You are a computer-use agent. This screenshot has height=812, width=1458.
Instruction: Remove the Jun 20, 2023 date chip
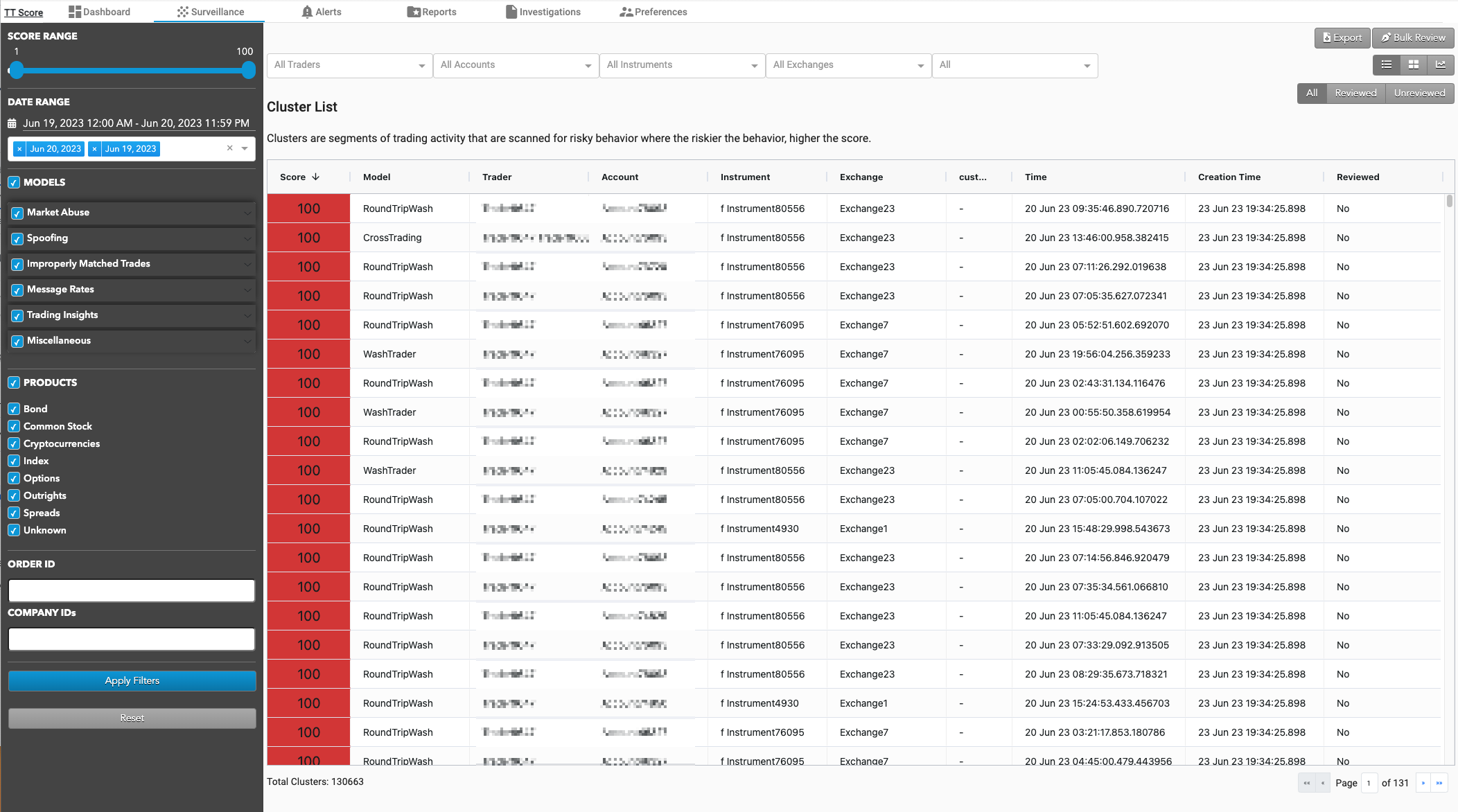19,149
